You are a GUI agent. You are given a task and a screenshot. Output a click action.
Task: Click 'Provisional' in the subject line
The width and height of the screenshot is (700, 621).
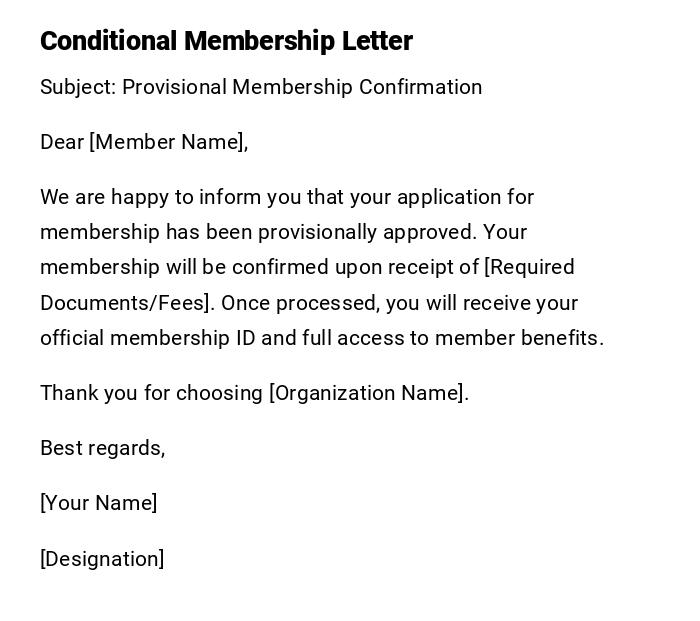coord(174,87)
